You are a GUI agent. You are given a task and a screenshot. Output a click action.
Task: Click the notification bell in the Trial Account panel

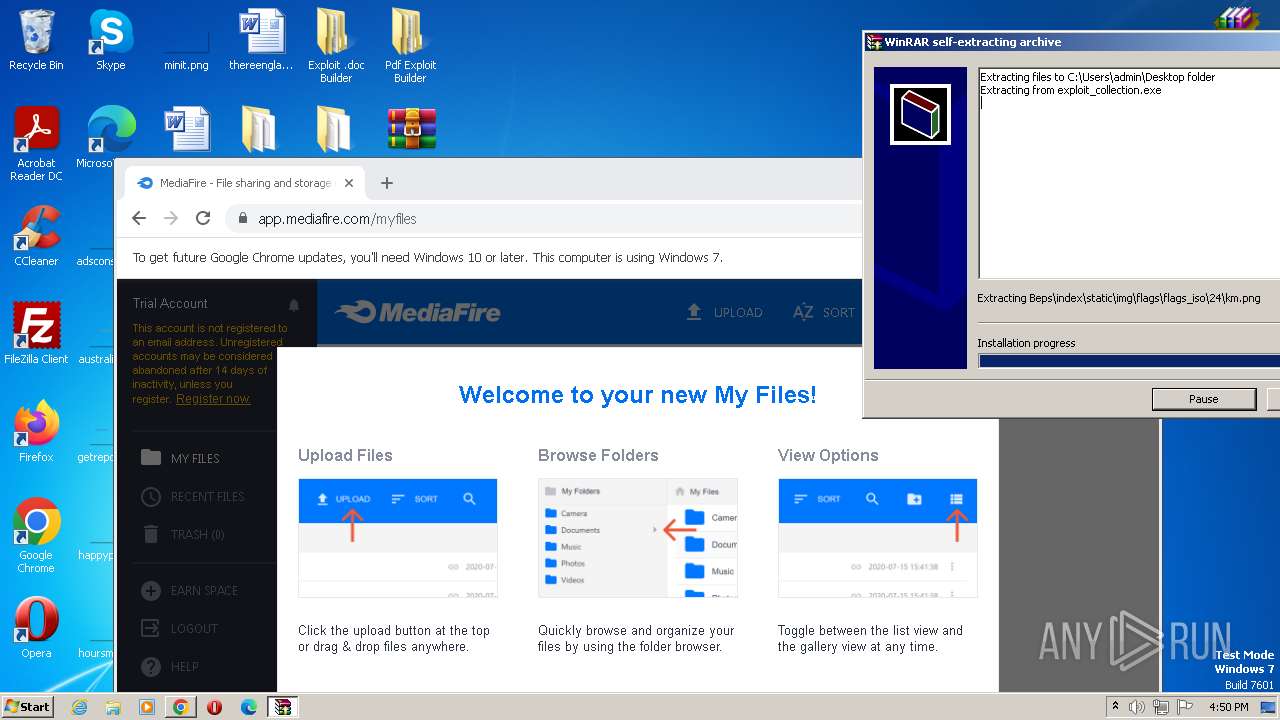294,304
